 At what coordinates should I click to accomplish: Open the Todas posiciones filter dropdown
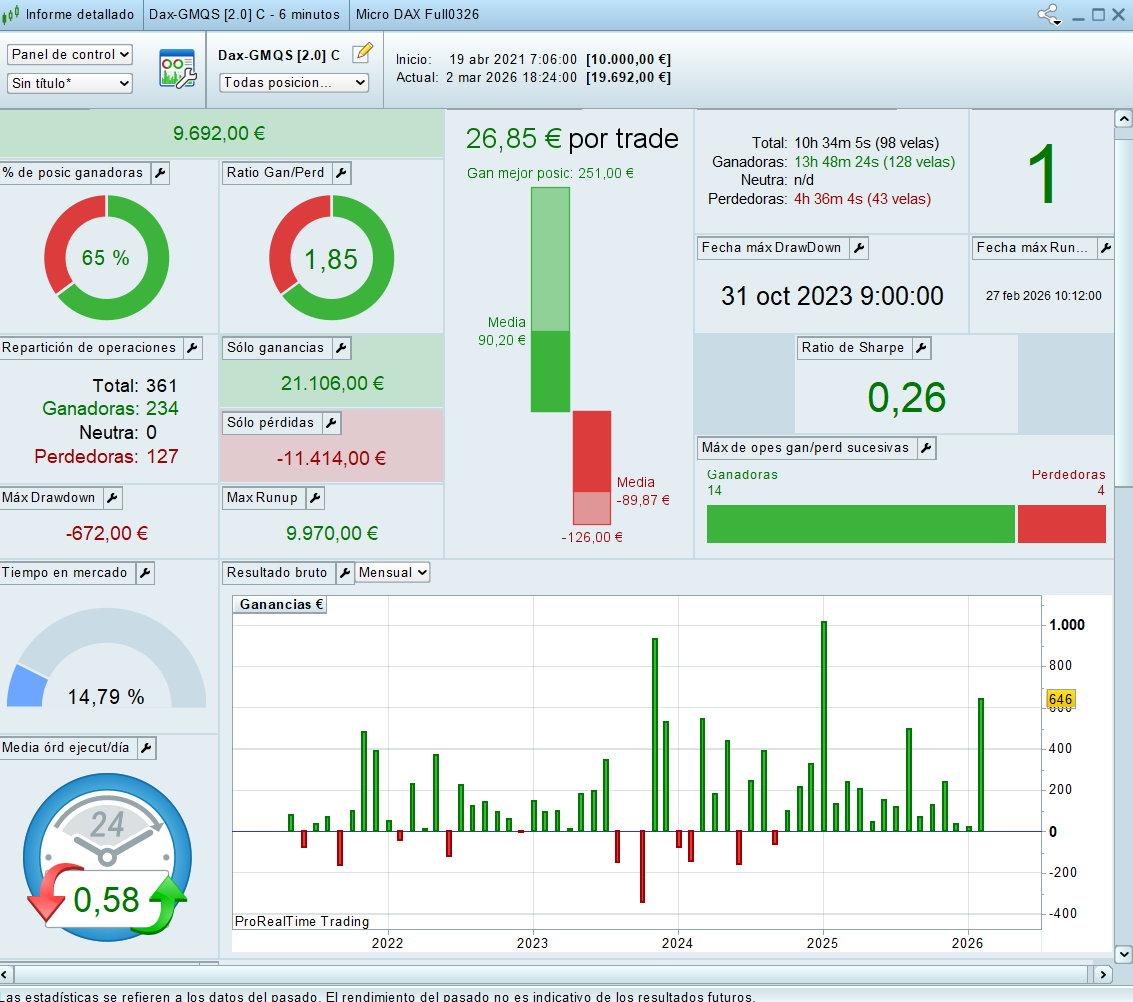point(294,83)
